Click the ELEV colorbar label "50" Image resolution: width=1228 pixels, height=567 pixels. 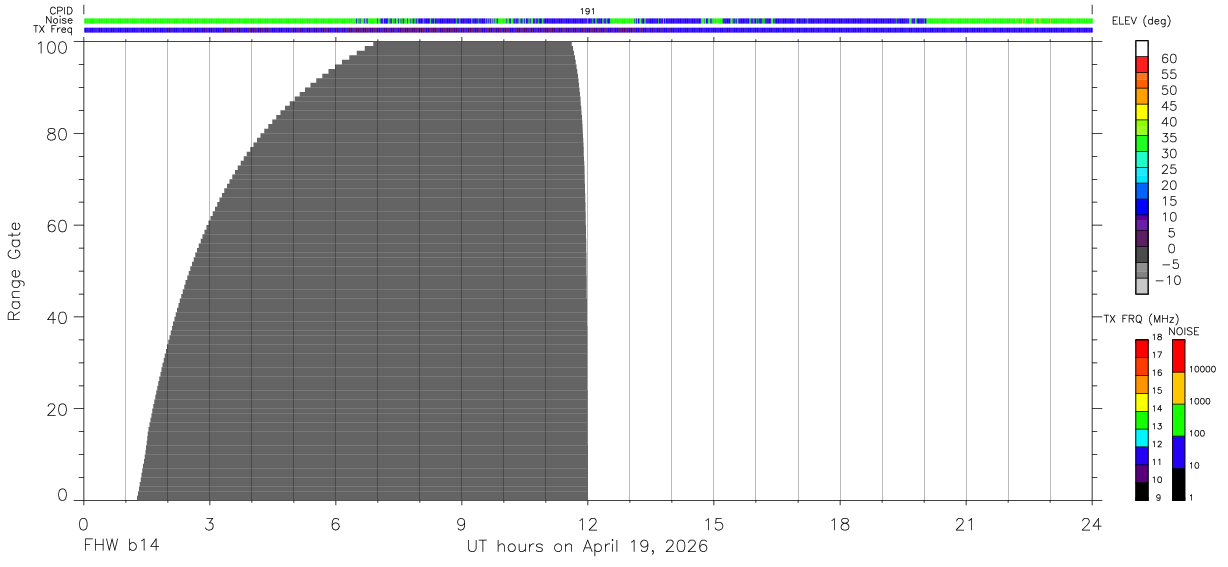(1168, 91)
